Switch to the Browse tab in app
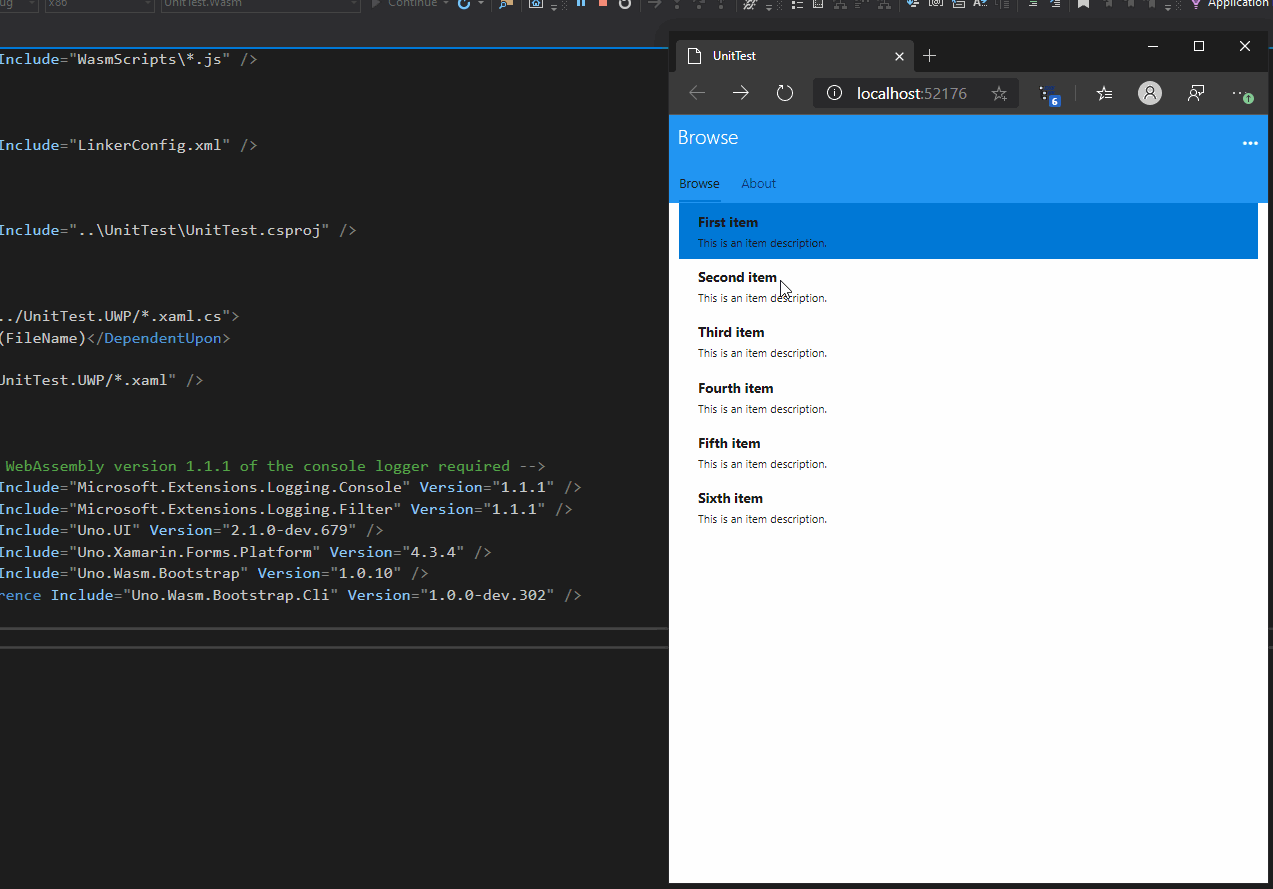Screen dimensions: 1273x889 (699, 184)
